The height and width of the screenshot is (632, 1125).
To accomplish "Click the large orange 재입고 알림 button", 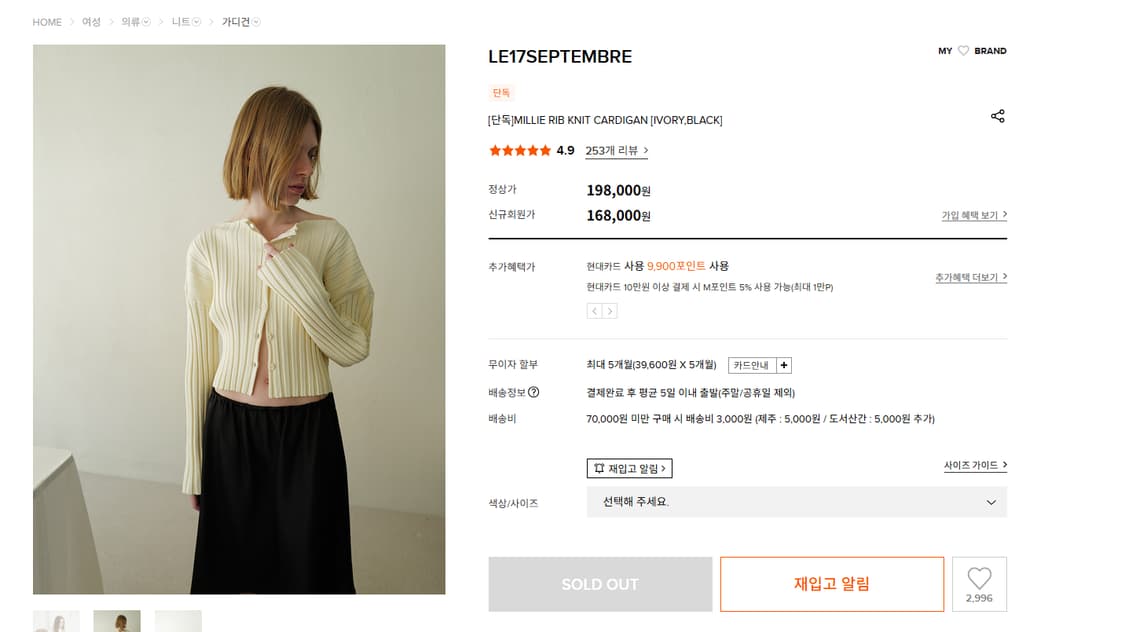I will pos(830,583).
